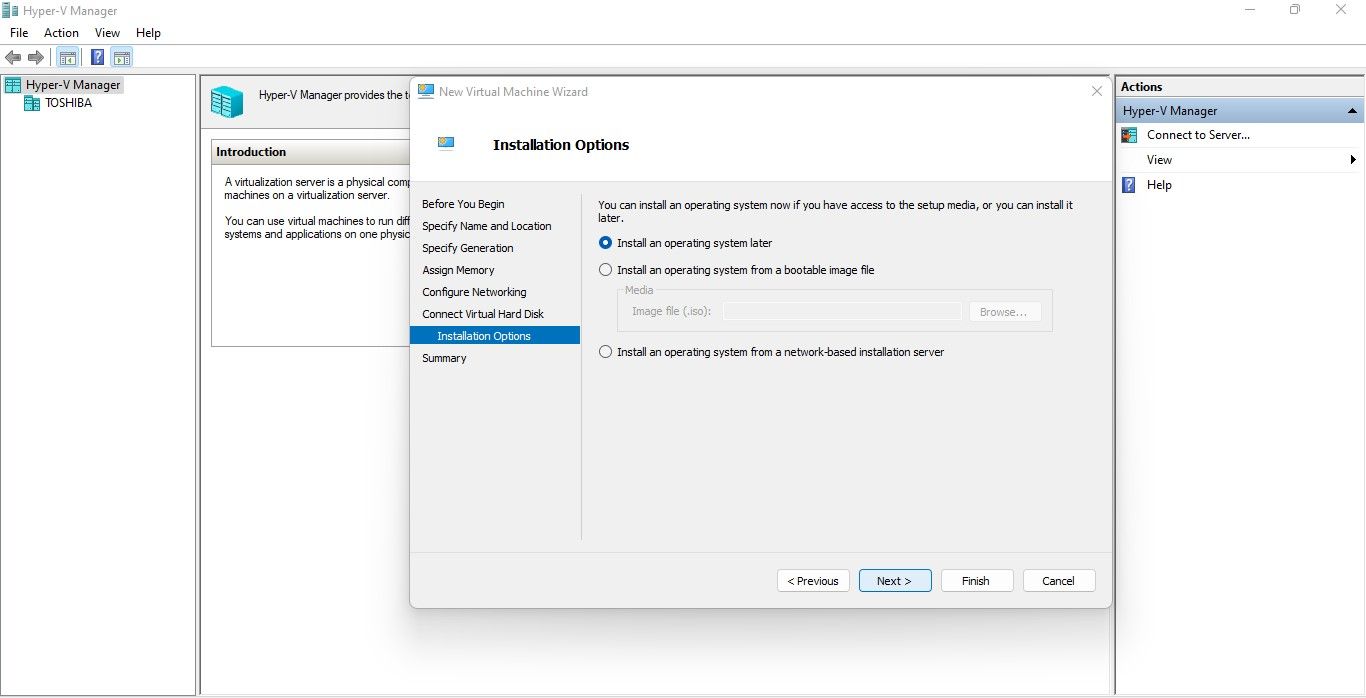Open the Help menu
The image size is (1366, 698).
point(148,33)
